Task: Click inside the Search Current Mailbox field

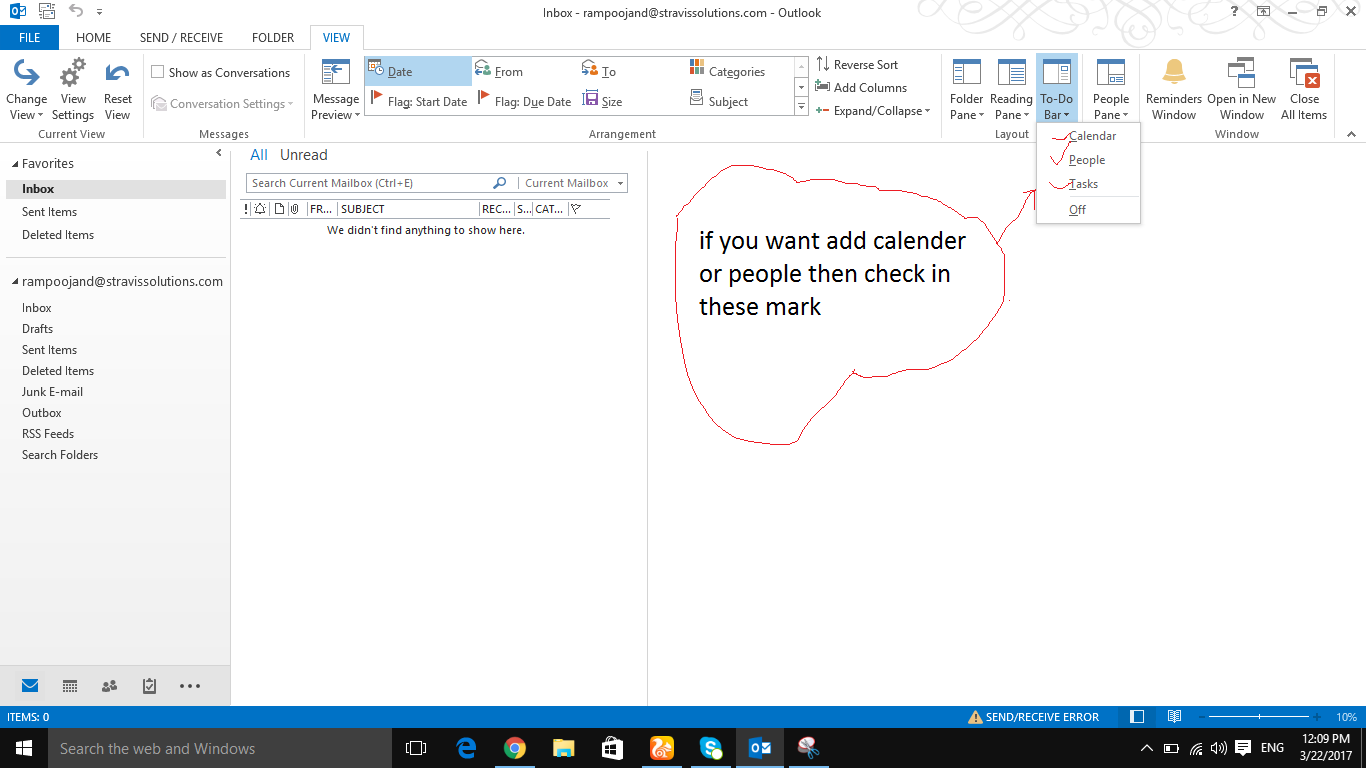Action: pyautogui.click(x=370, y=183)
